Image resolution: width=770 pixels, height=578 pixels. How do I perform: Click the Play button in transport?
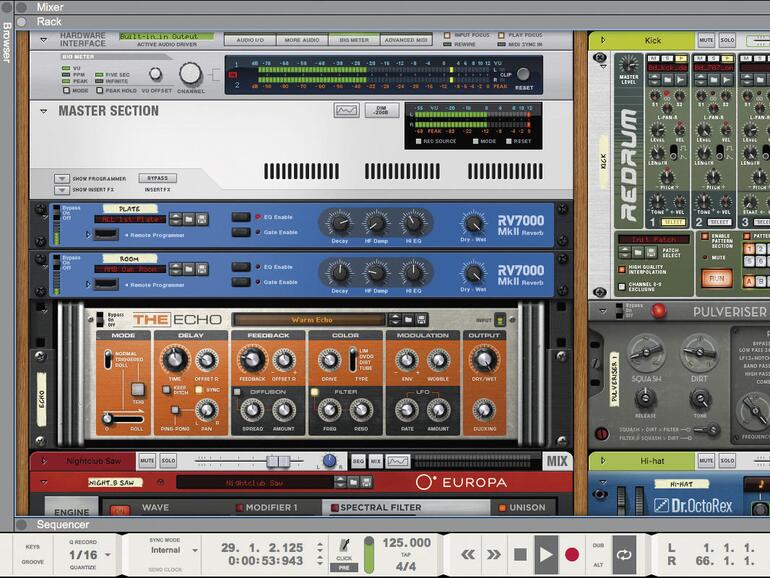546,555
